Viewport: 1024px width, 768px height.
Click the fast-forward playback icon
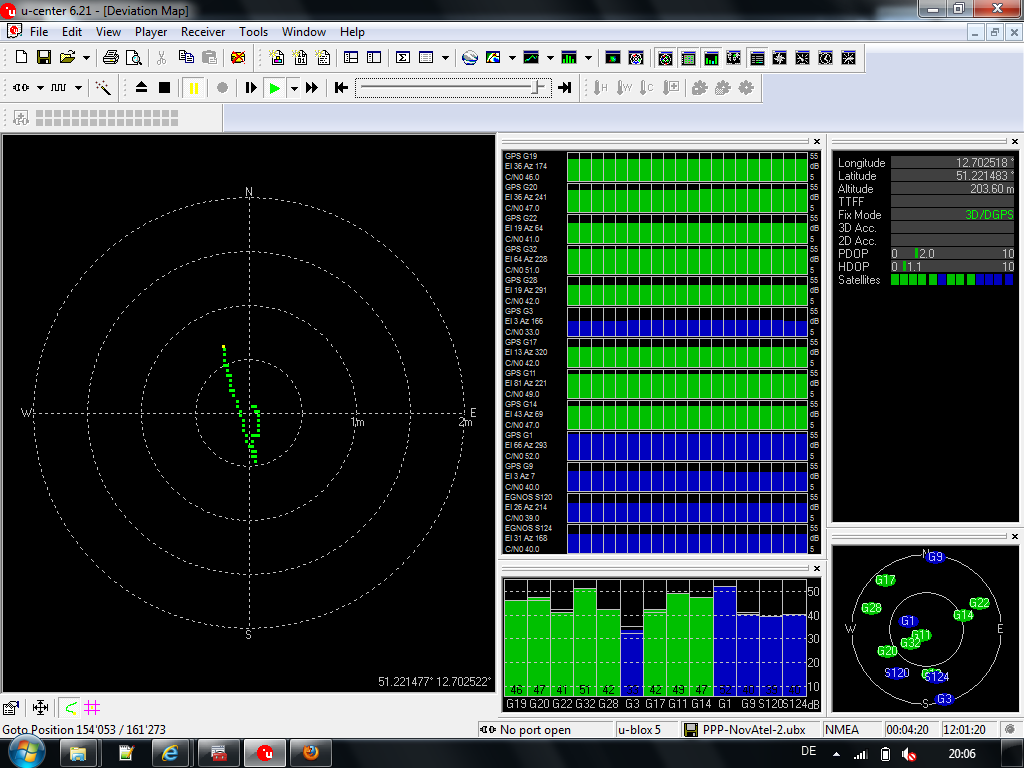point(312,88)
